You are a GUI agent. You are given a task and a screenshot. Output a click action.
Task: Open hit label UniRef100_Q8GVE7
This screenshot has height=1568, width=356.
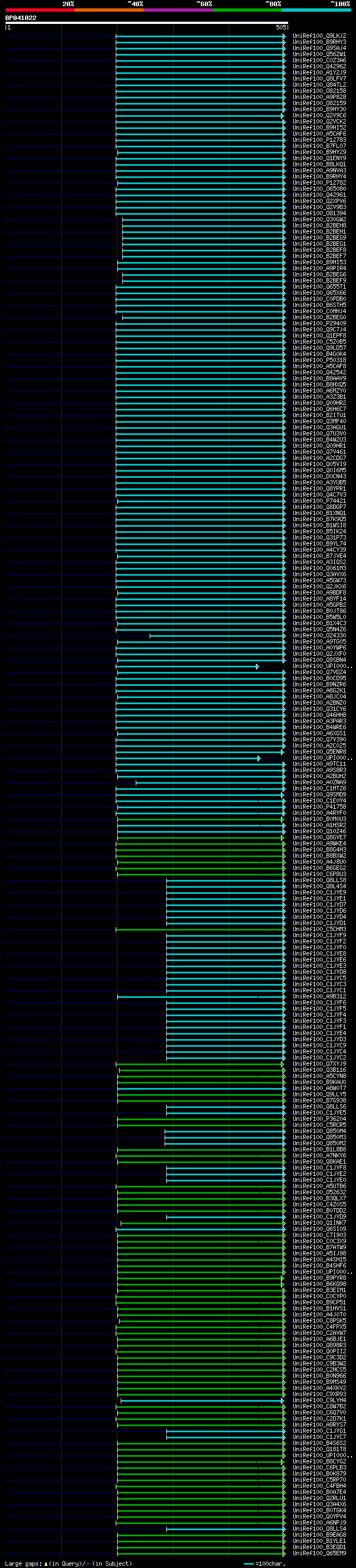(319, 838)
